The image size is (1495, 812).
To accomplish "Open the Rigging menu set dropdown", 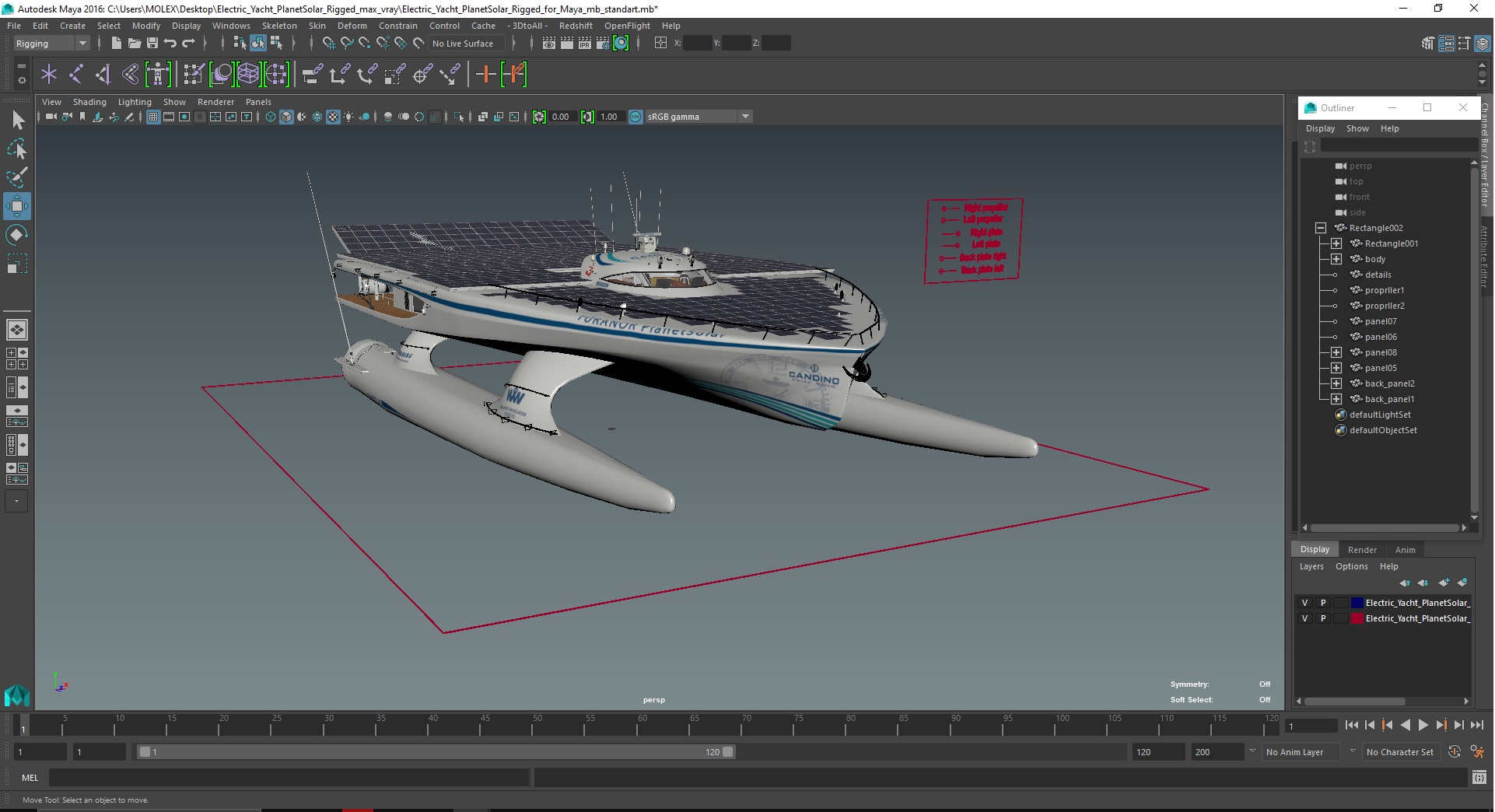I will (x=51, y=44).
